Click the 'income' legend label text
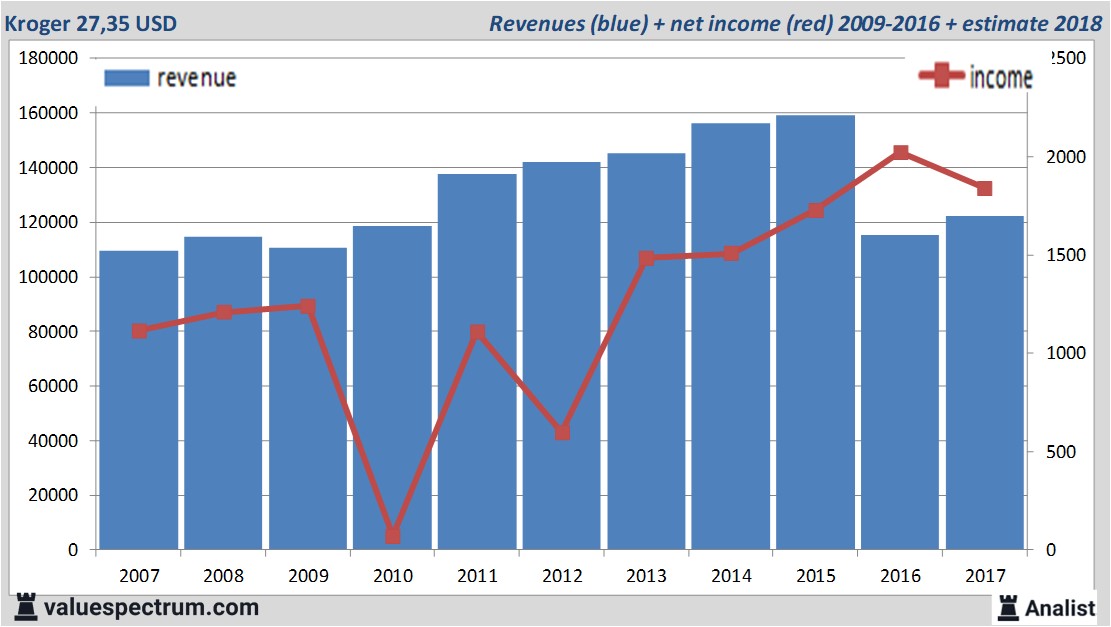The image size is (1111, 627). [1001, 77]
